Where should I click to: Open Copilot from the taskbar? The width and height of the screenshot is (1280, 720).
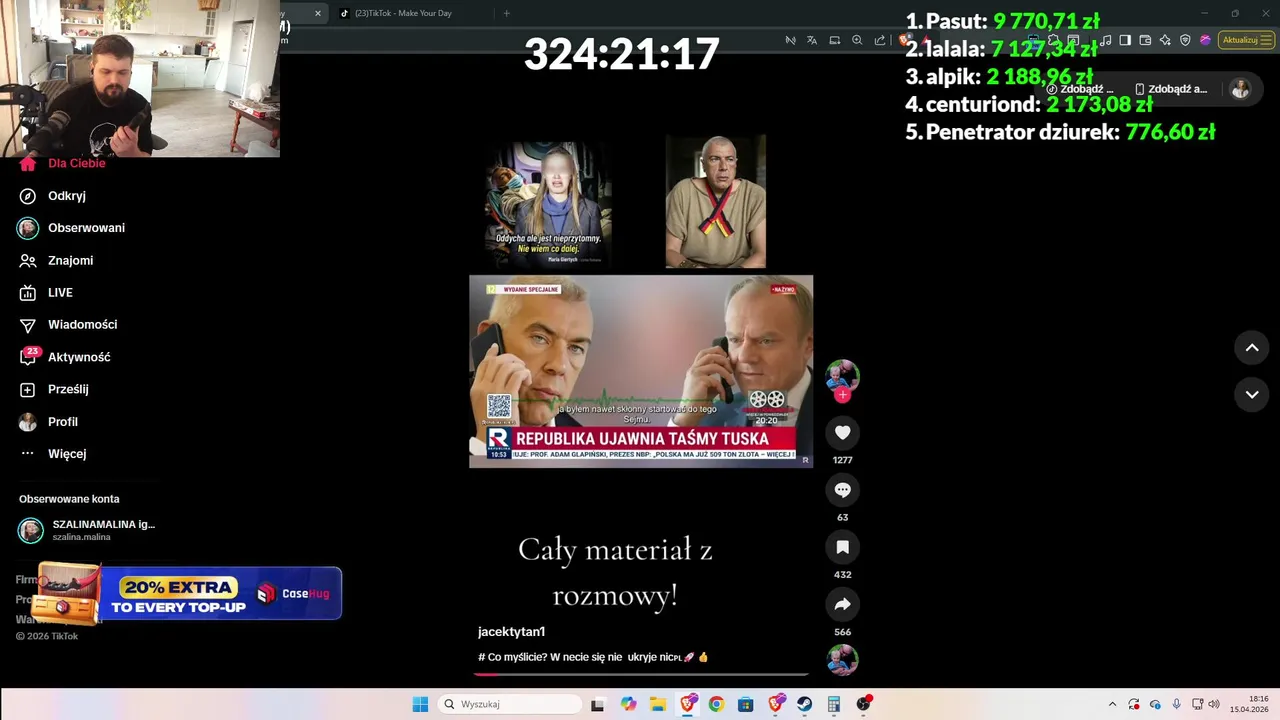628,704
